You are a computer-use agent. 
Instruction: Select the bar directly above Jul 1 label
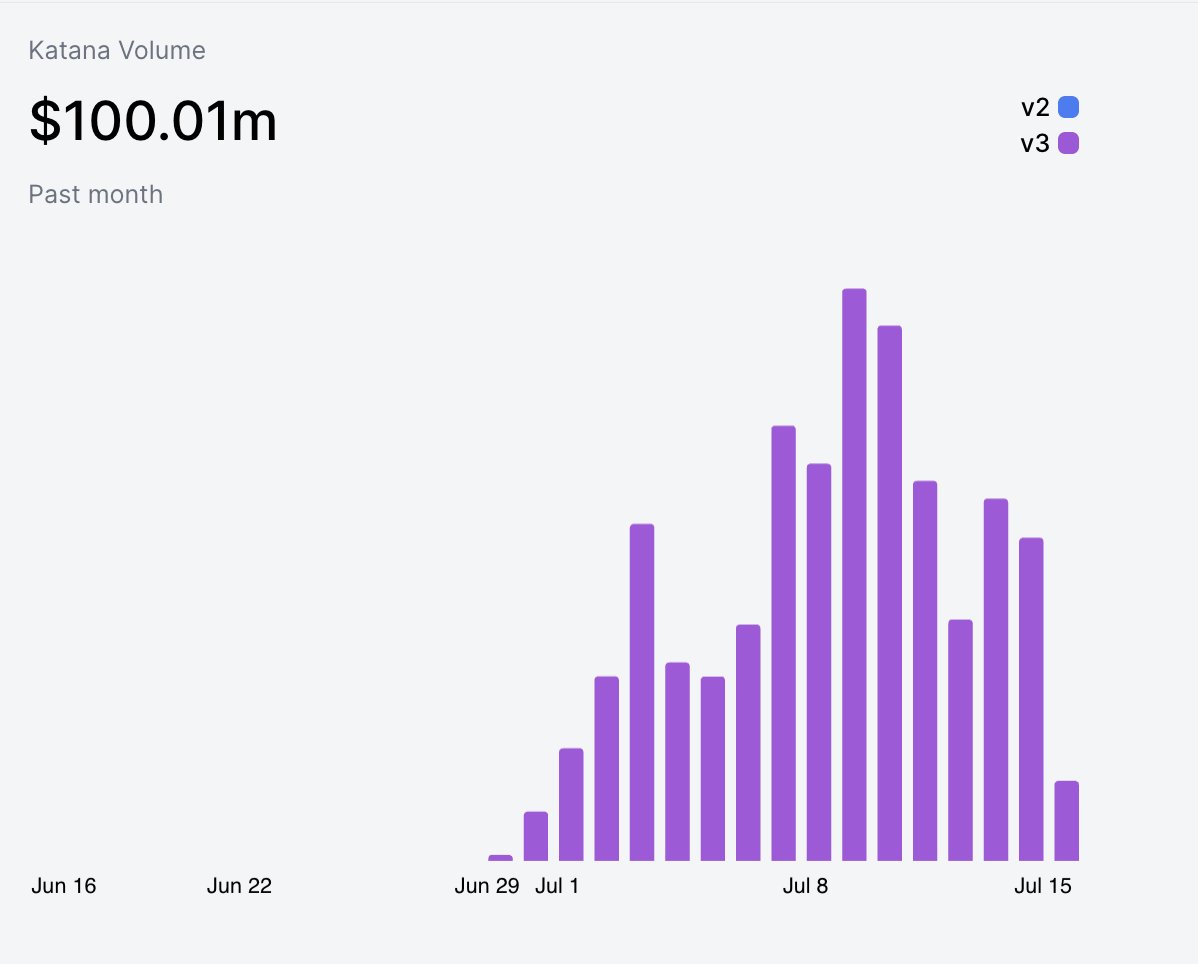pos(571,804)
